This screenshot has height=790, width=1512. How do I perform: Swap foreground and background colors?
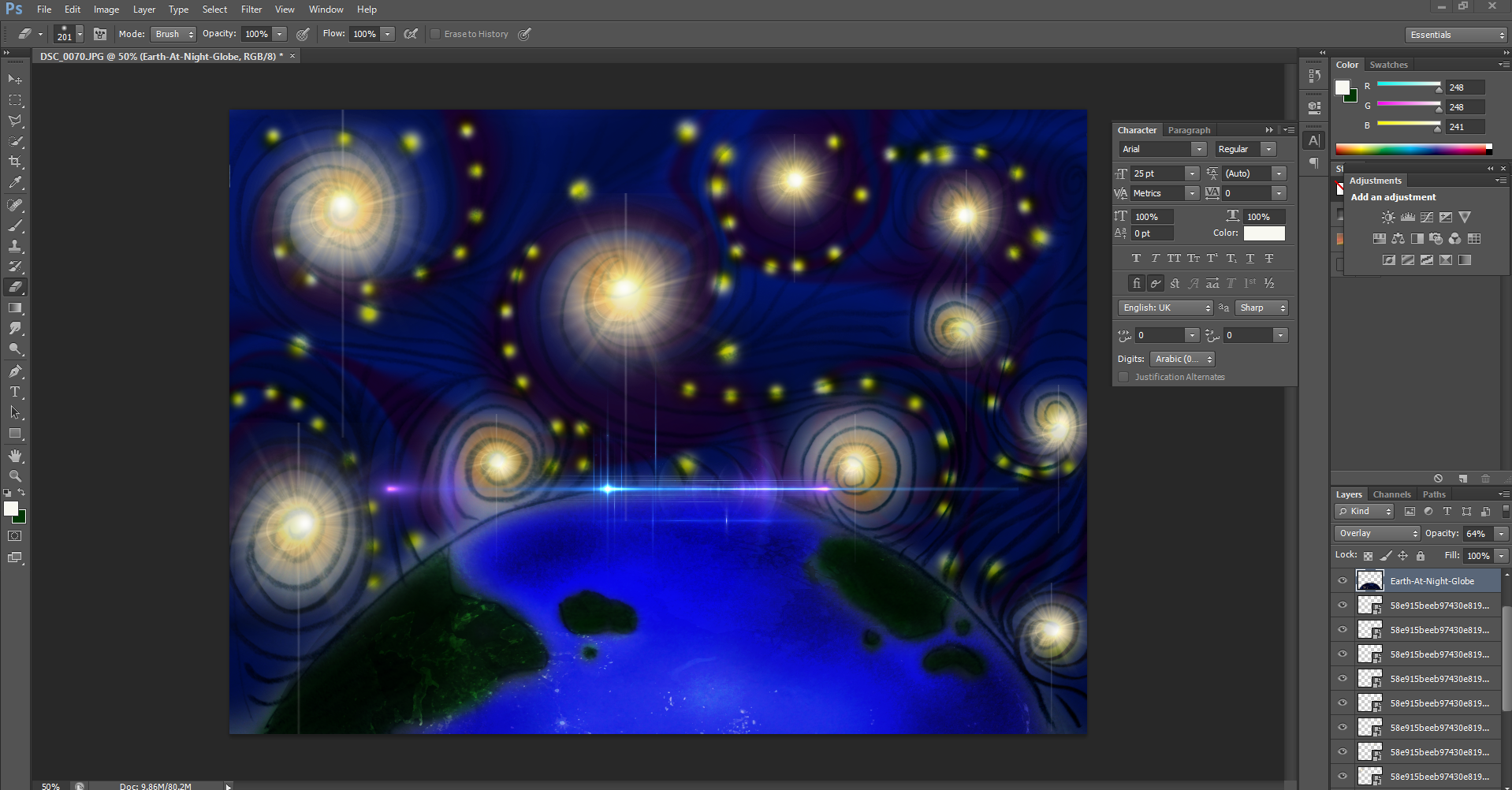point(22,493)
